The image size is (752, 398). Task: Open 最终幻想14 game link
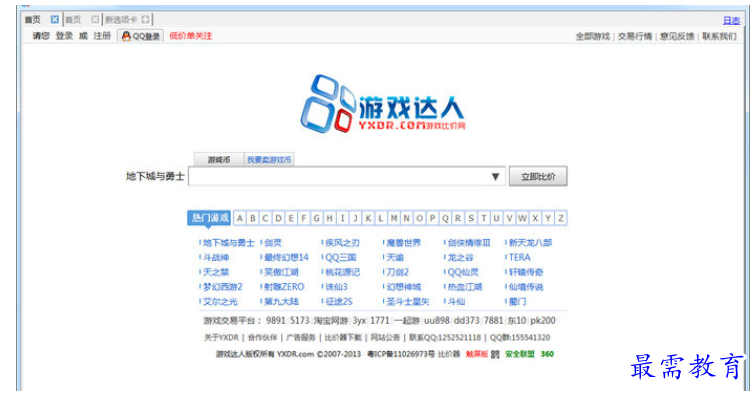click(286, 258)
